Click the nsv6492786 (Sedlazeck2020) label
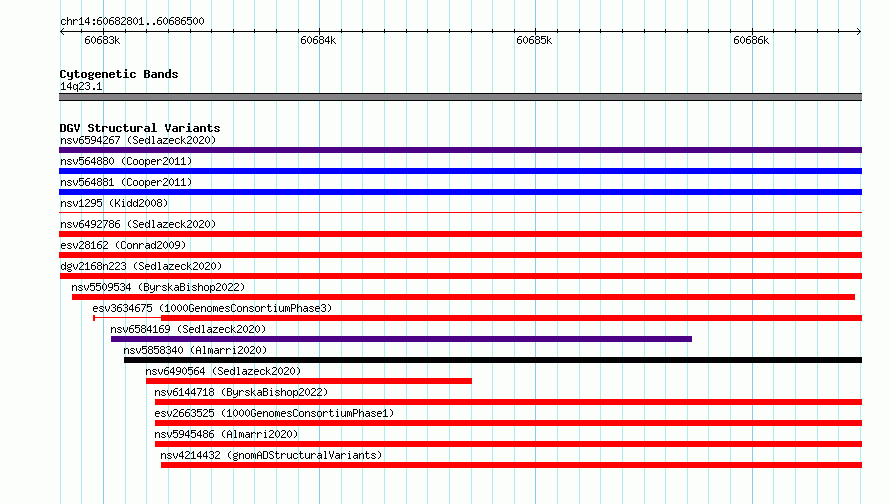 [138, 224]
